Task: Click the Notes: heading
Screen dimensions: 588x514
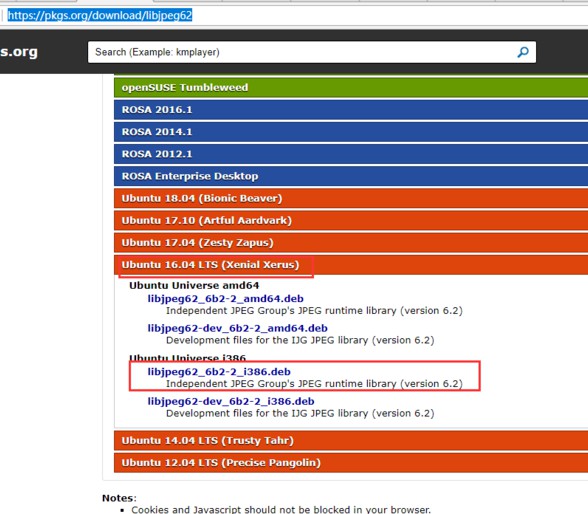Action: tap(119, 498)
